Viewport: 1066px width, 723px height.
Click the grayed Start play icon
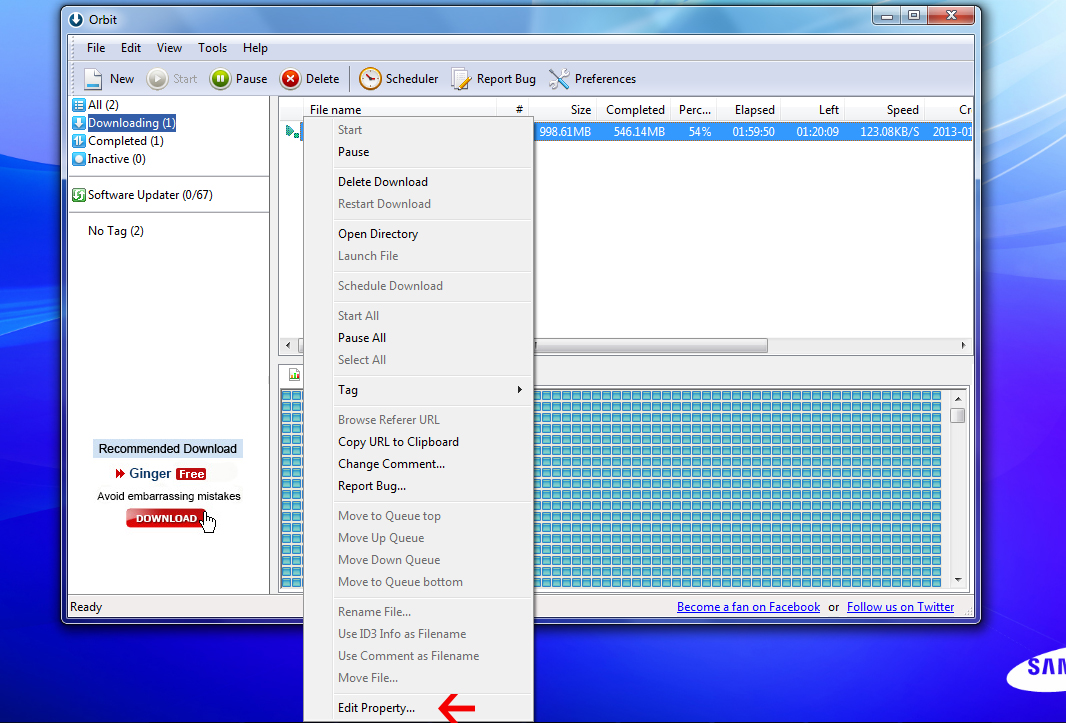157,79
